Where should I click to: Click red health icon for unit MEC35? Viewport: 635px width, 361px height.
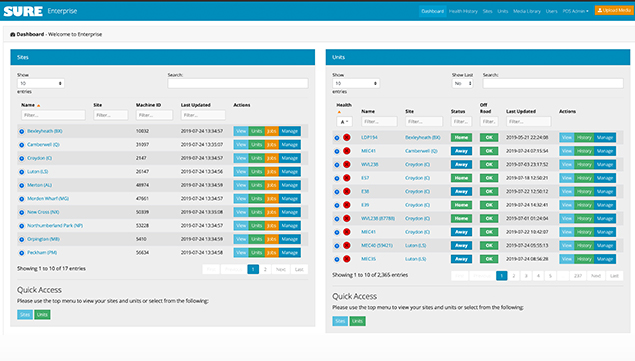coord(347,259)
